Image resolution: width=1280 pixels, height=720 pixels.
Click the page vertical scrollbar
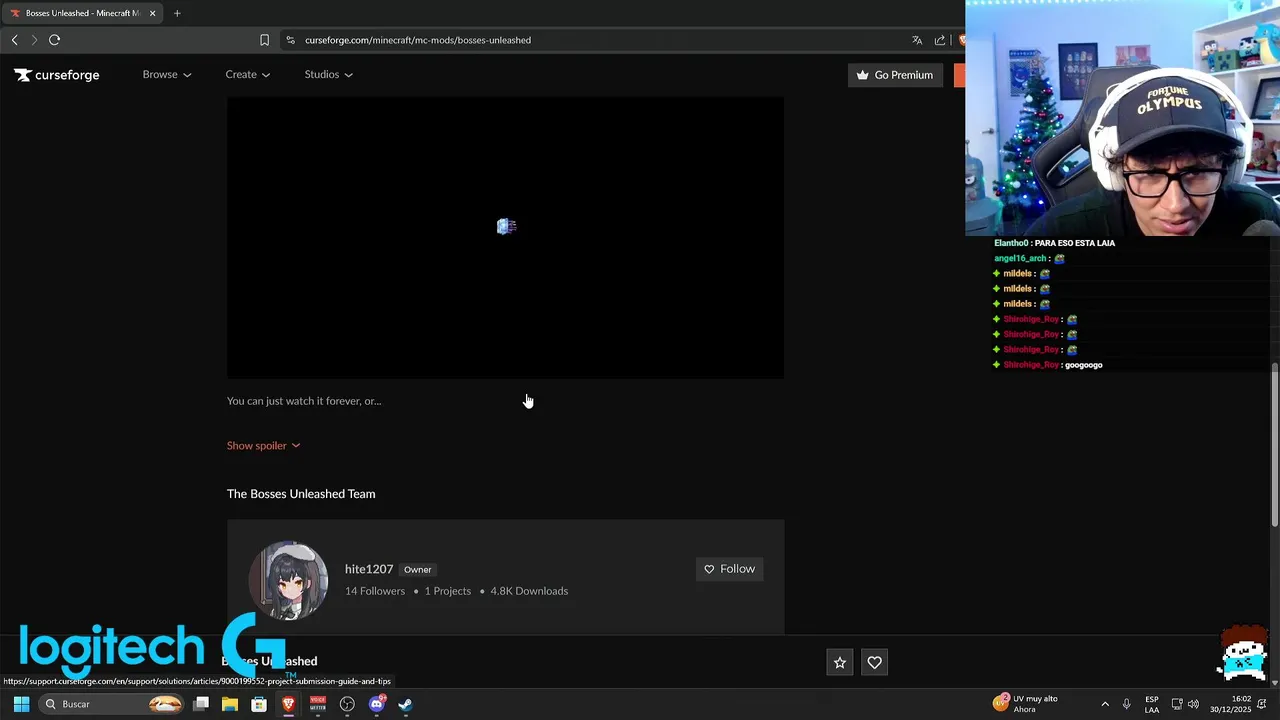pos(1274,444)
